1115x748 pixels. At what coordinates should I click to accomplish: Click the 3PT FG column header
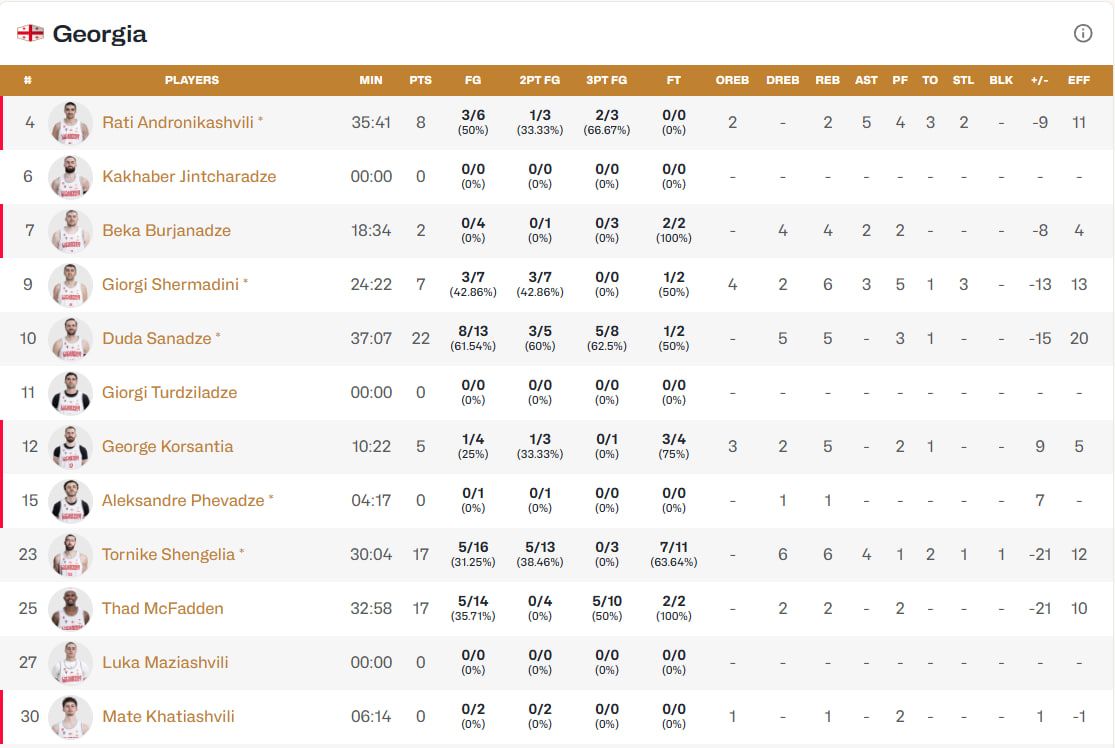pos(606,80)
